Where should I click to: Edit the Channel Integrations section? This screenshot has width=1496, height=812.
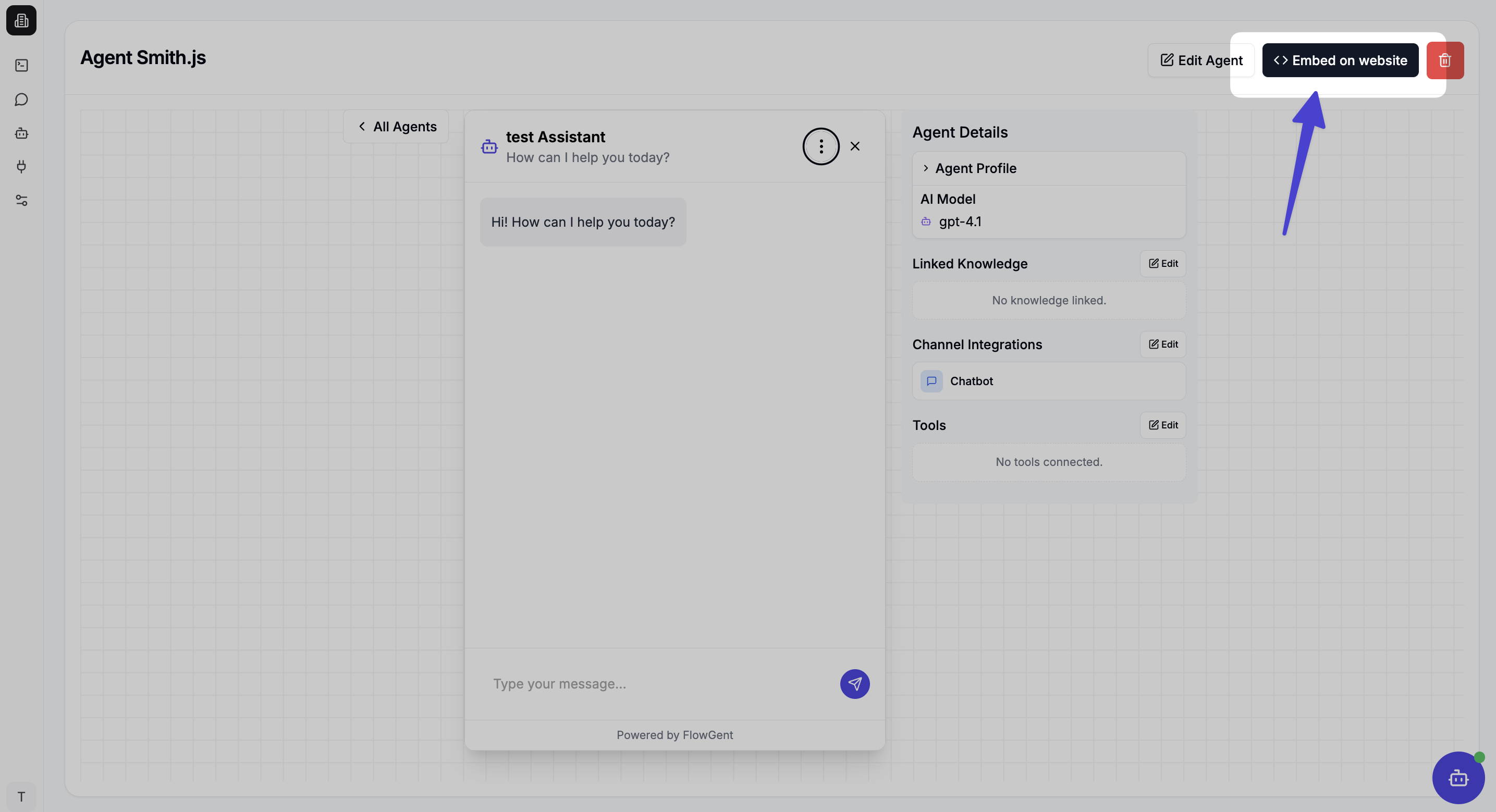pyautogui.click(x=1163, y=345)
